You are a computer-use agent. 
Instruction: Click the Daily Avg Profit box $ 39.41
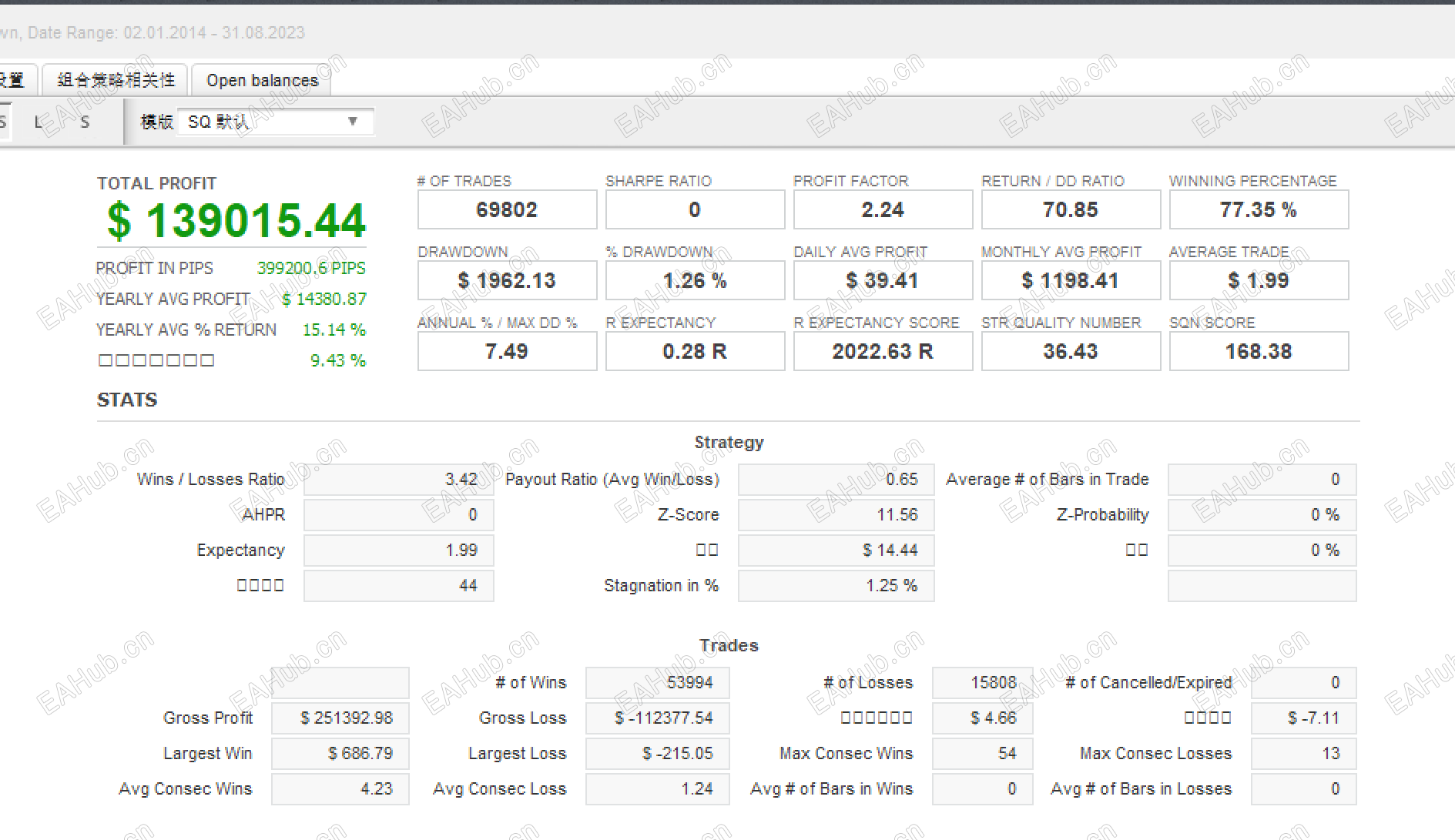click(883, 280)
